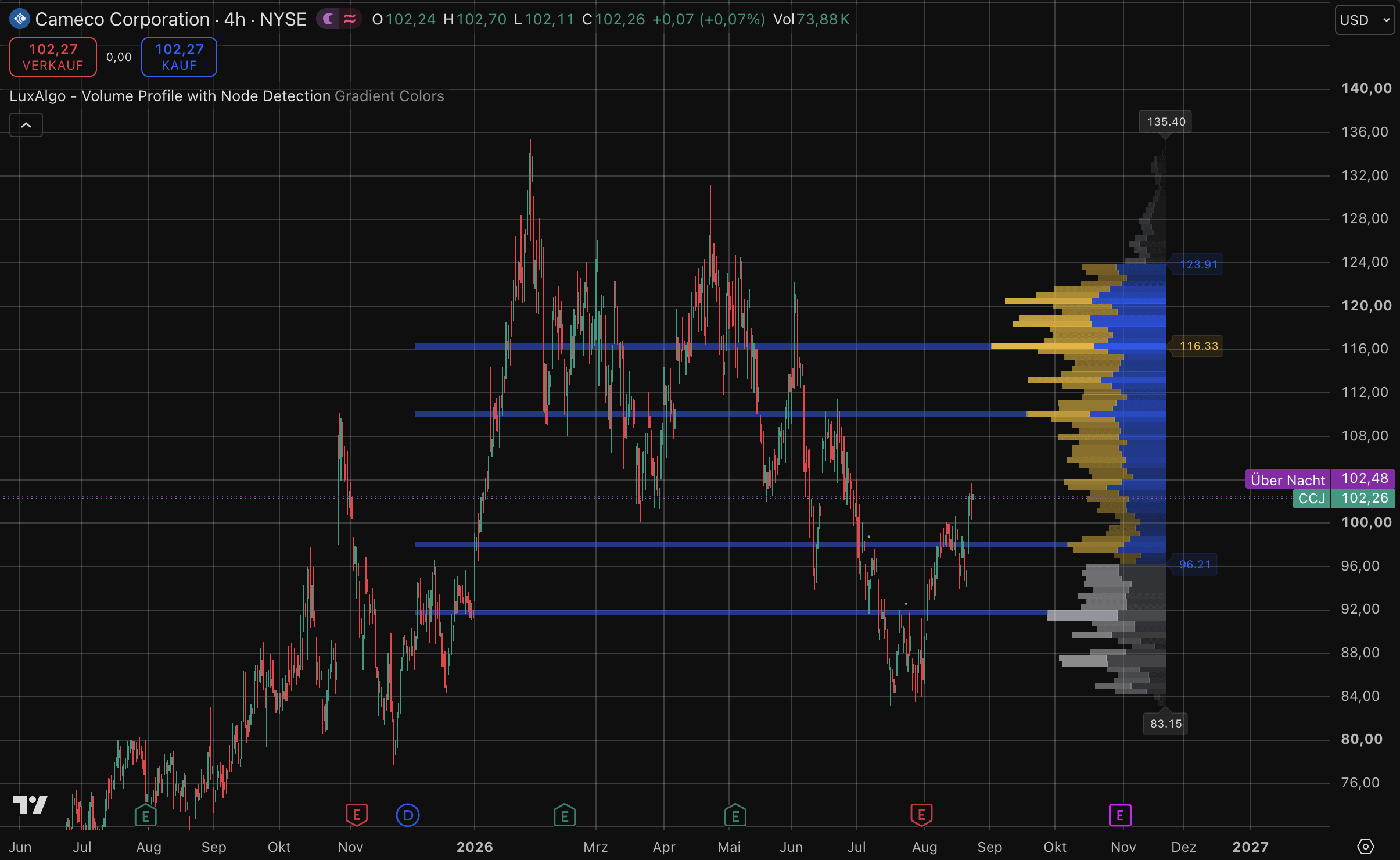The width and height of the screenshot is (1400, 860).
Task: Click the 120,00 price axis label
Action: (1366, 306)
